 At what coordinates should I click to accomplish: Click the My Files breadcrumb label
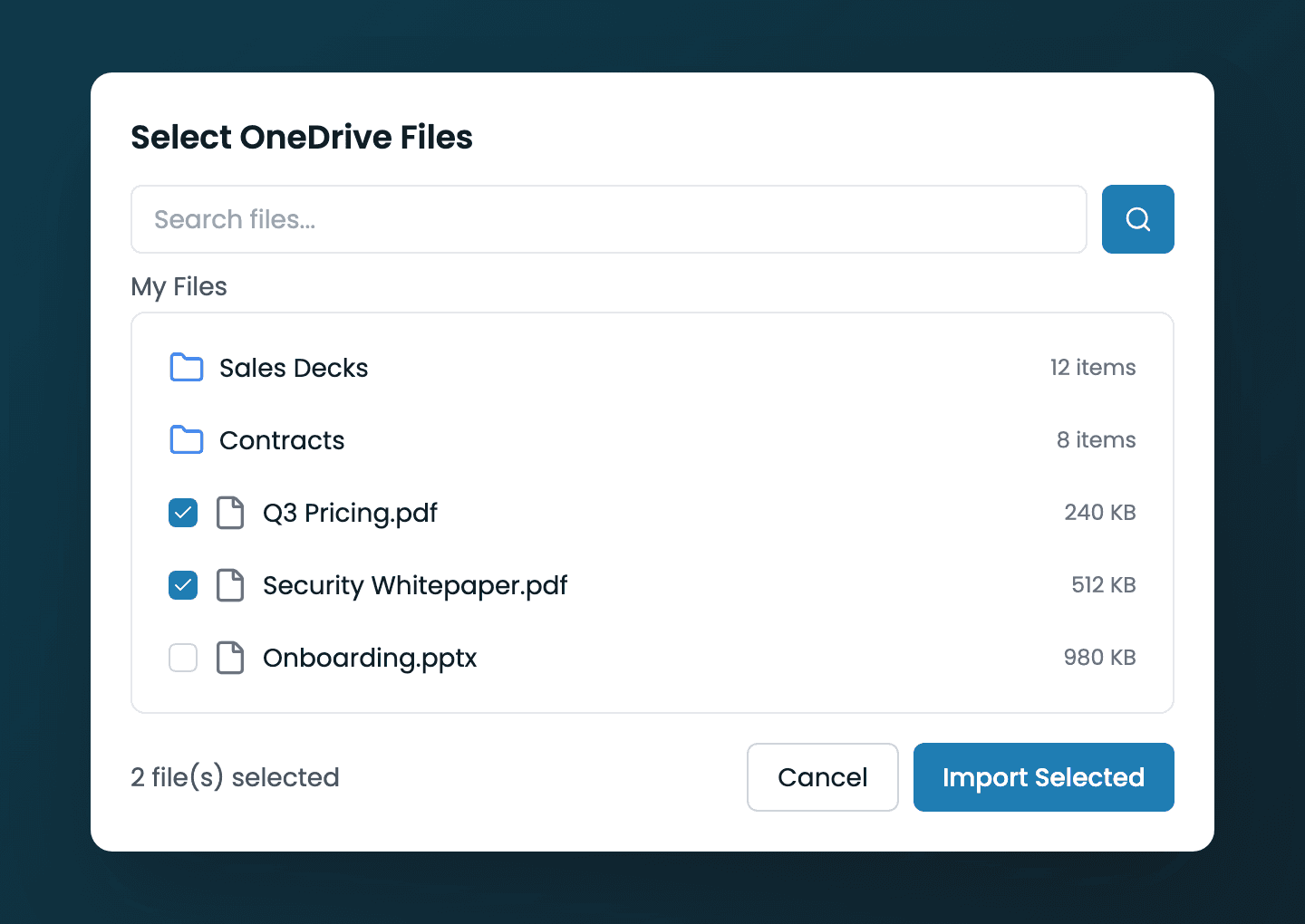coord(179,287)
